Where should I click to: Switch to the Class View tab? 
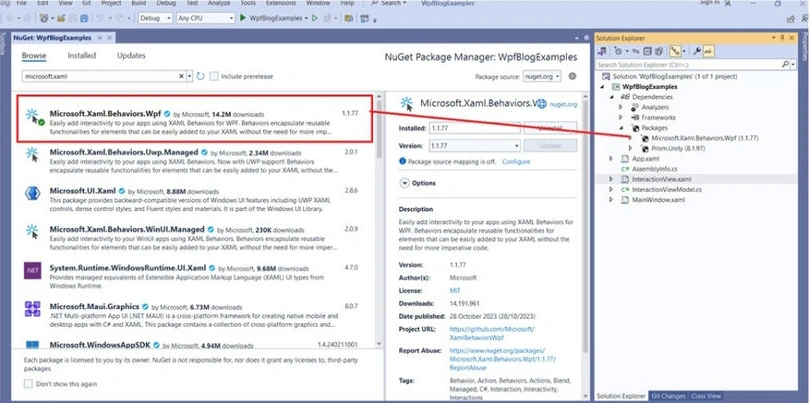(706, 396)
